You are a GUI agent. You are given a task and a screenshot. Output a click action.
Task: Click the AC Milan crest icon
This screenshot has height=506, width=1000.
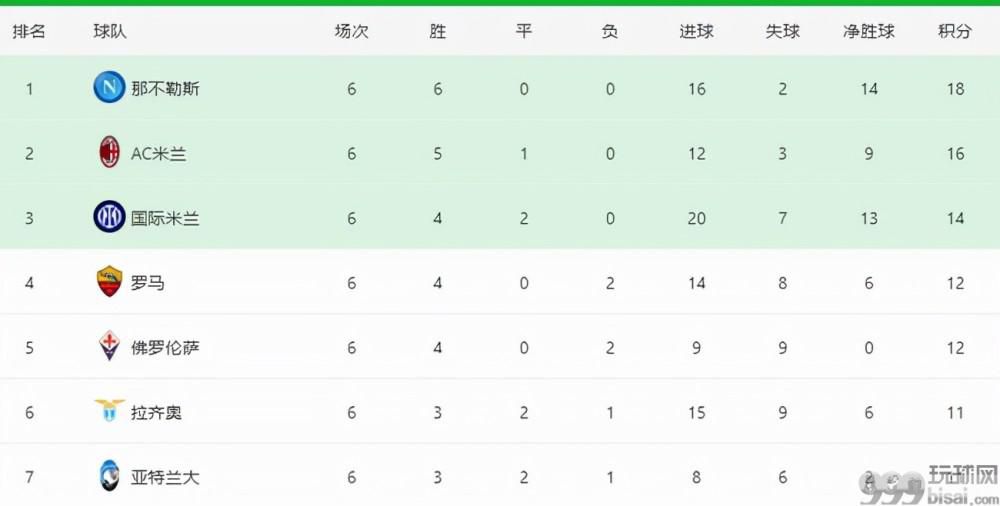click(109, 153)
